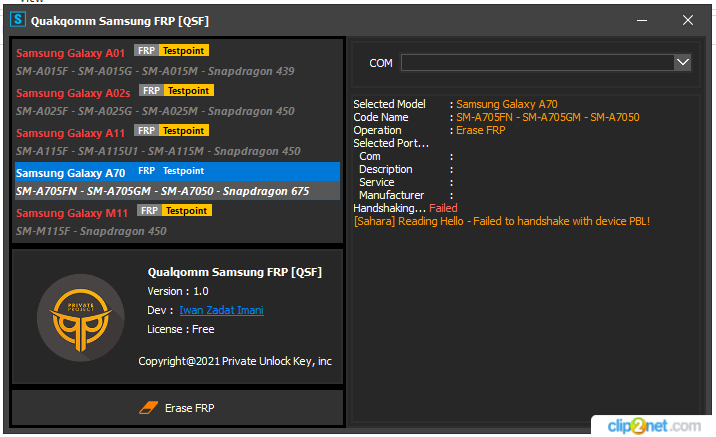Click the Private Project owl logo
The width and height of the screenshot is (716, 437).
click(81, 318)
